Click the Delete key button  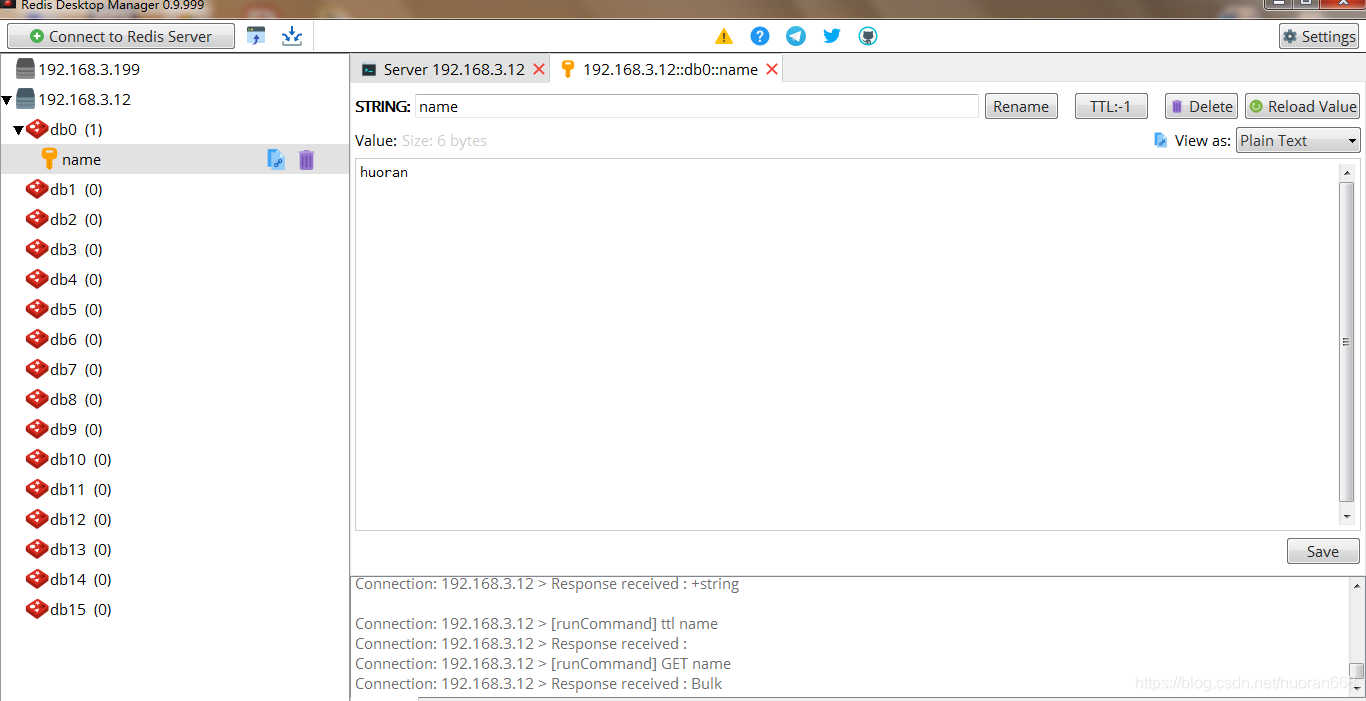1201,106
